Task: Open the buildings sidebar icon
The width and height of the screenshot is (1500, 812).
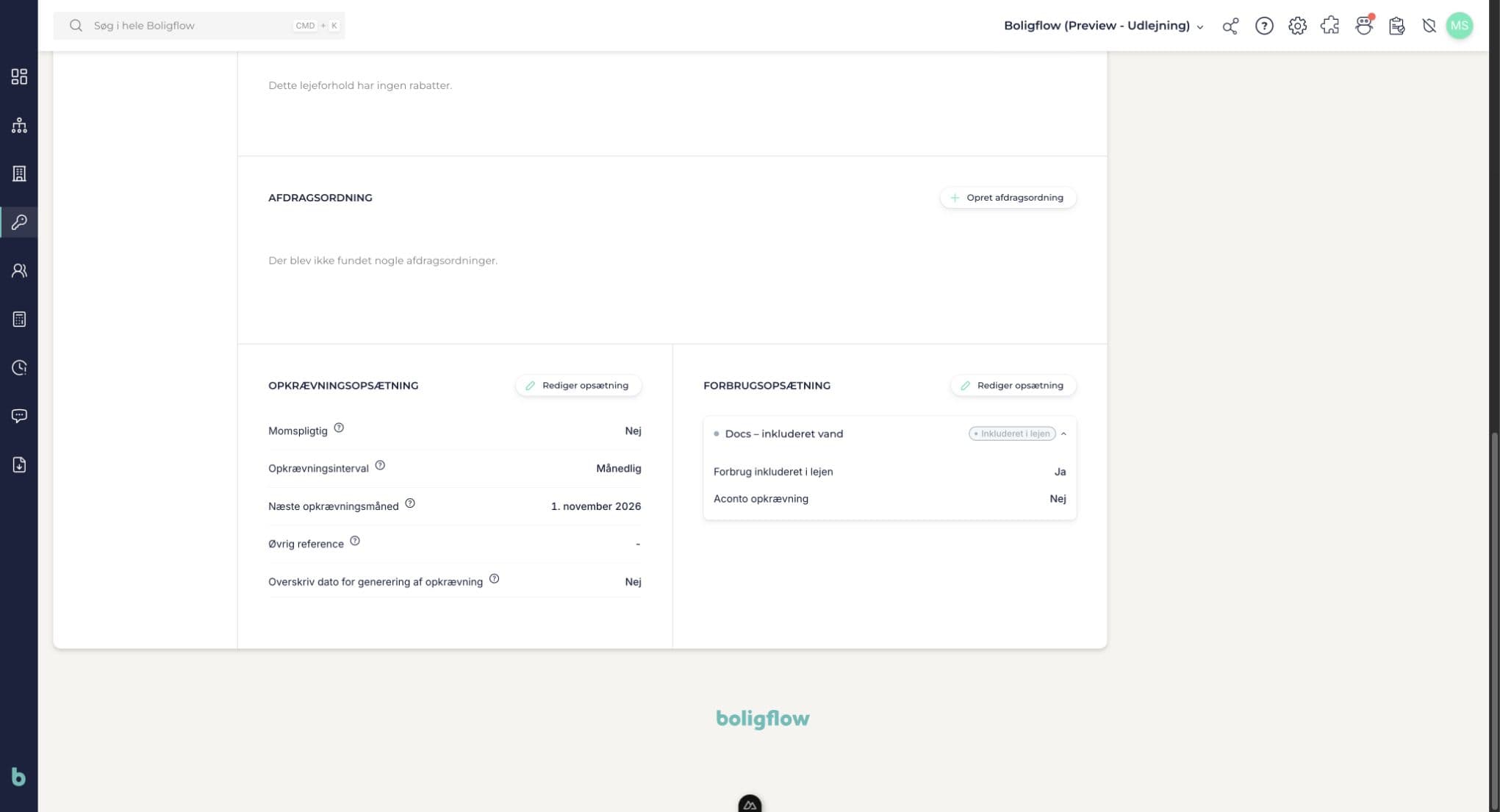Action: pos(19,173)
